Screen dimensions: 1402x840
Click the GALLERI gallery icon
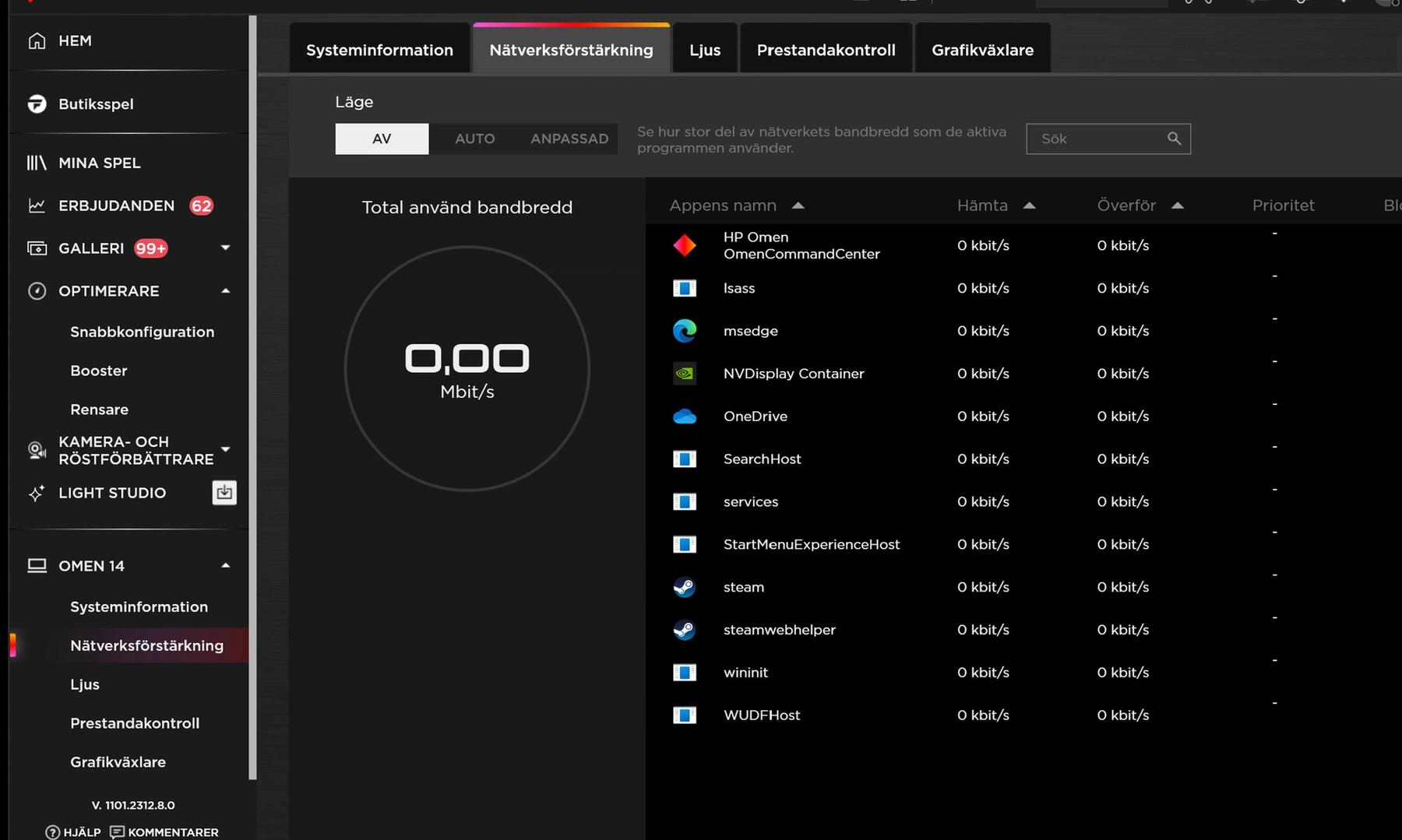click(37, 248)
